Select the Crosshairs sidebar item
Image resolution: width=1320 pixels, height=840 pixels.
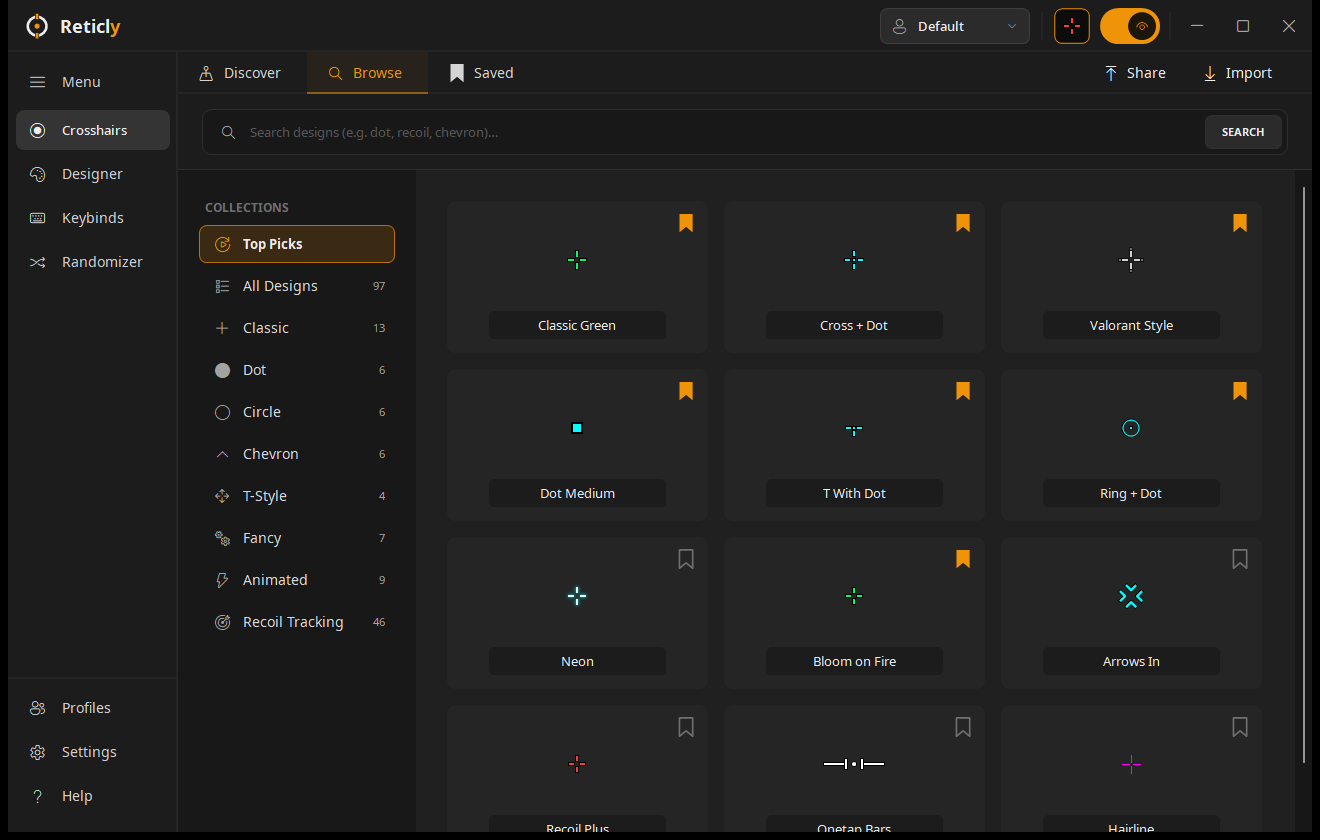click(x=93, y=130)
